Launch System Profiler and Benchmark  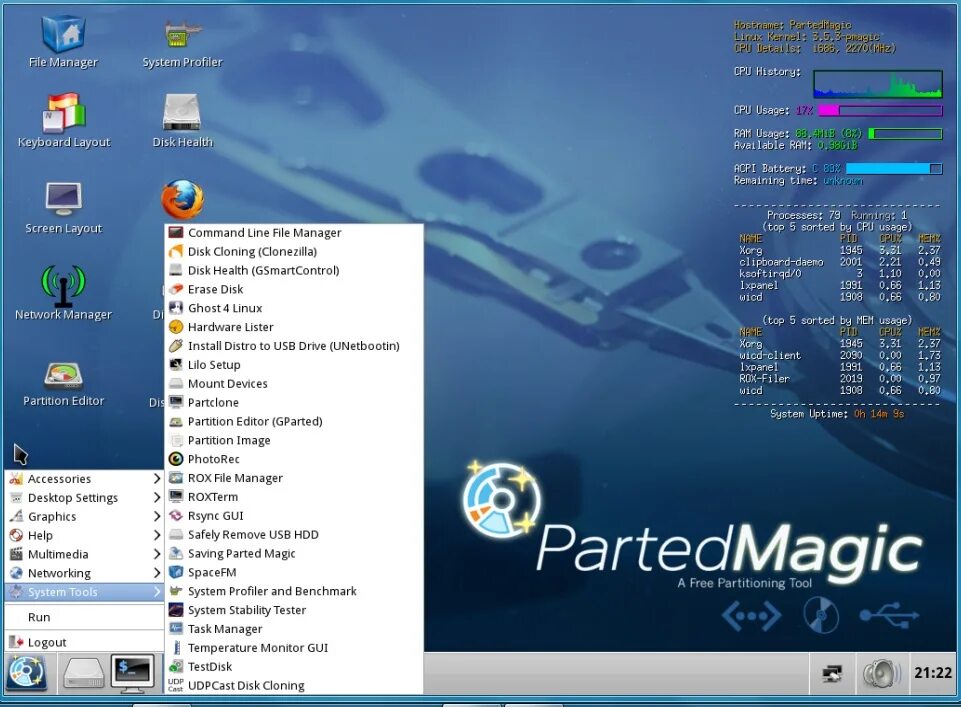[294, 591]
